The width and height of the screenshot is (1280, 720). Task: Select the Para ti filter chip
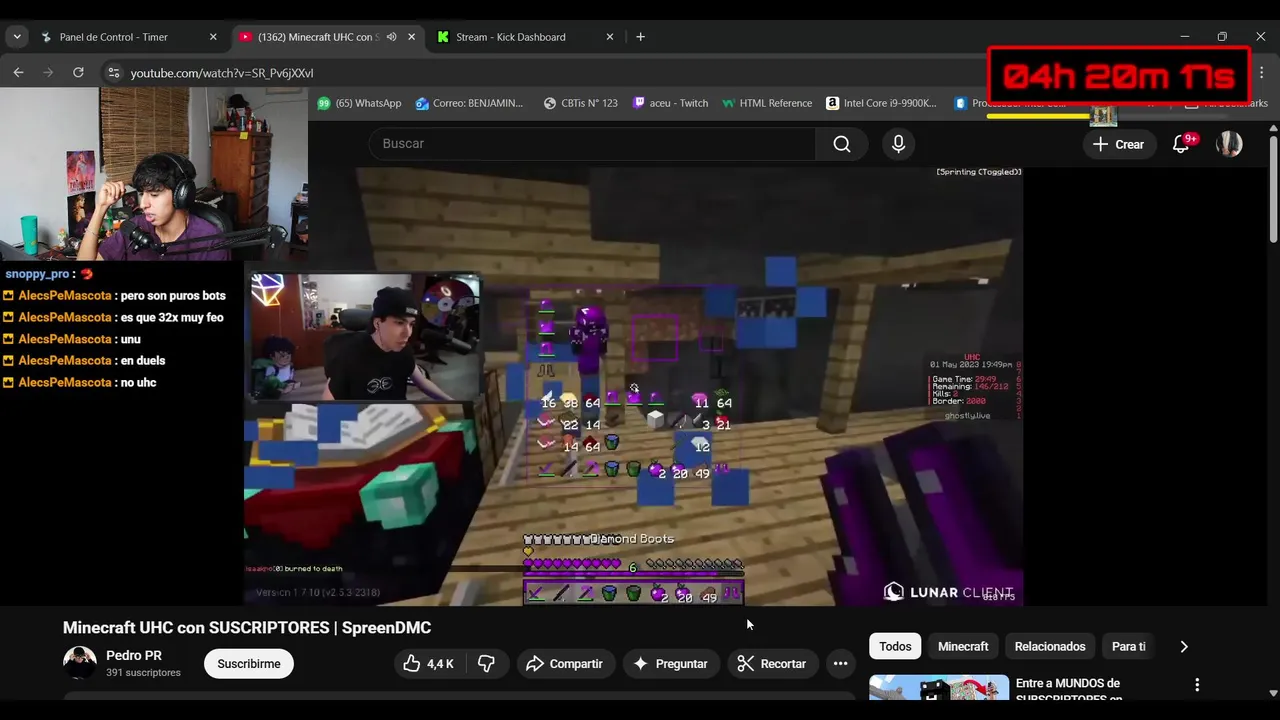coord(1129,646)
